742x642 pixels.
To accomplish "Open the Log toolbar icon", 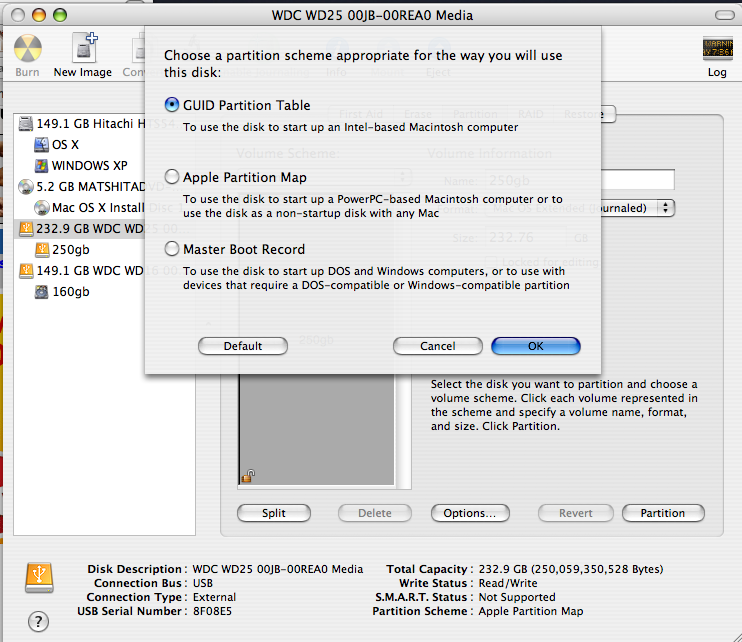I will [717, 48].
